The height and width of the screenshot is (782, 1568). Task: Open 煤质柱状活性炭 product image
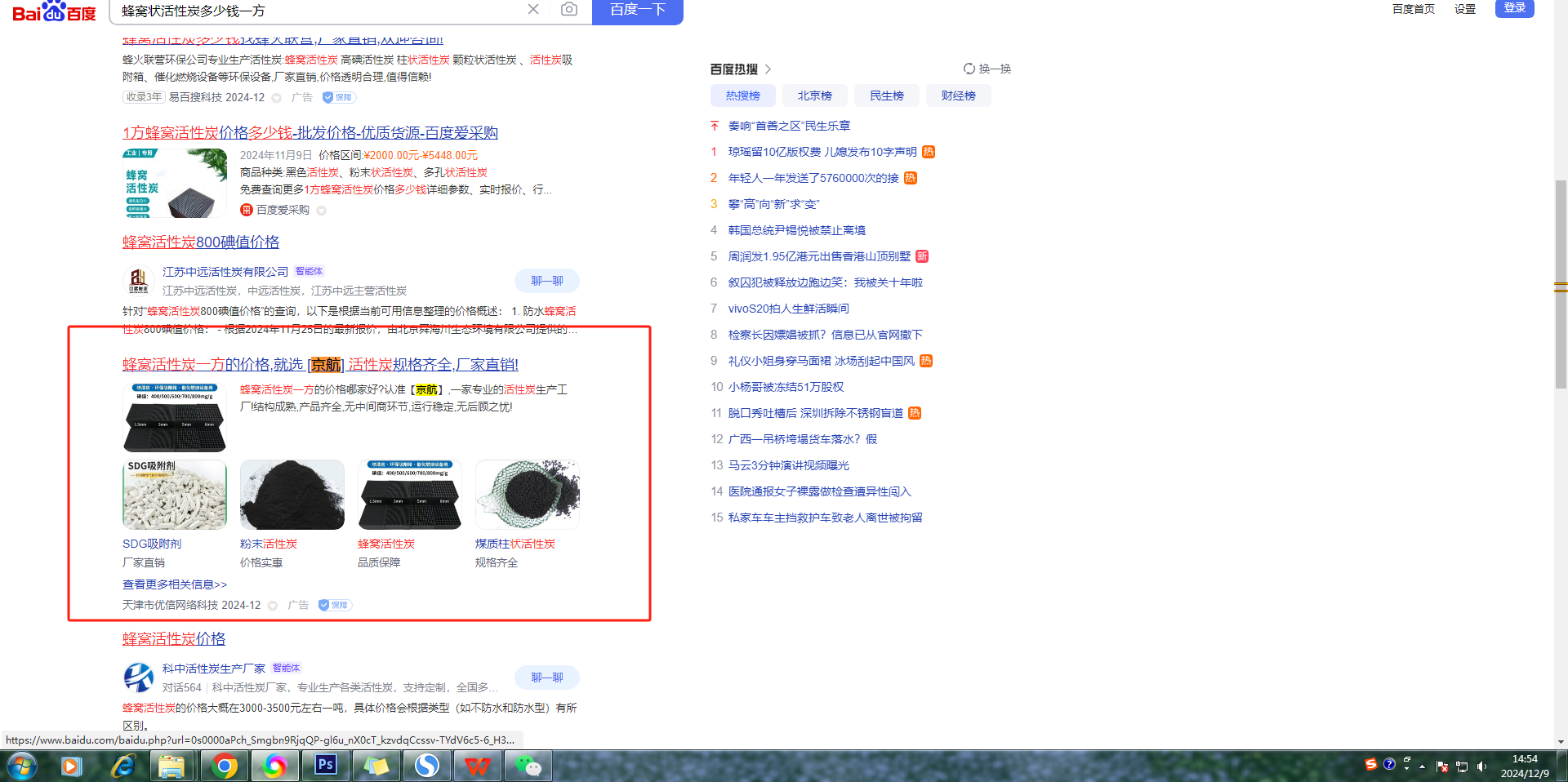coord(528,494)
